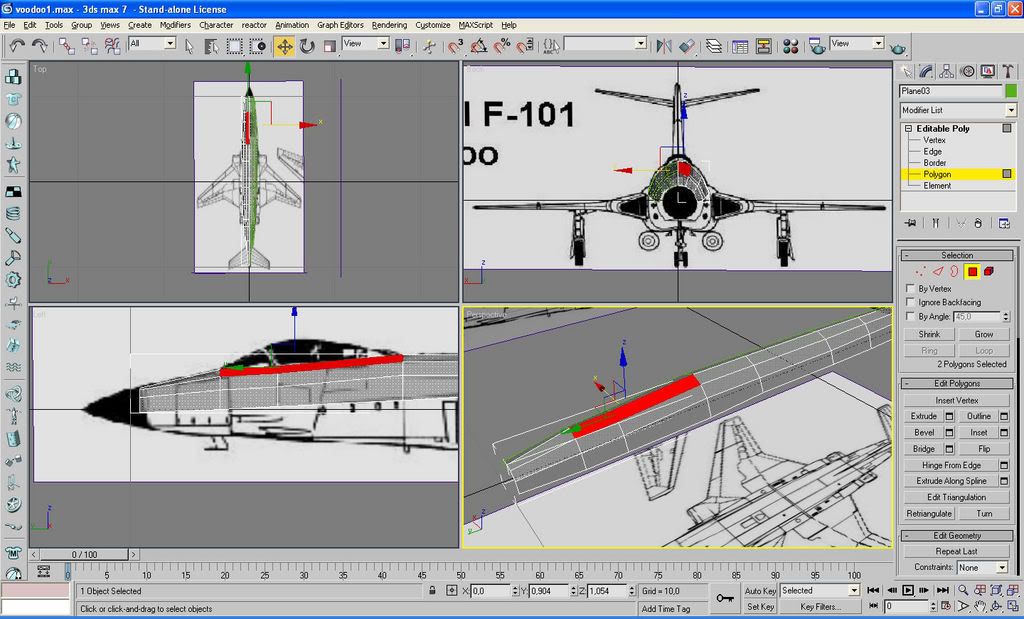The width and height of the screenshot is (1024, 619).
Task: Choose the Select Object arrow tool
Action: tap(189, 46)
